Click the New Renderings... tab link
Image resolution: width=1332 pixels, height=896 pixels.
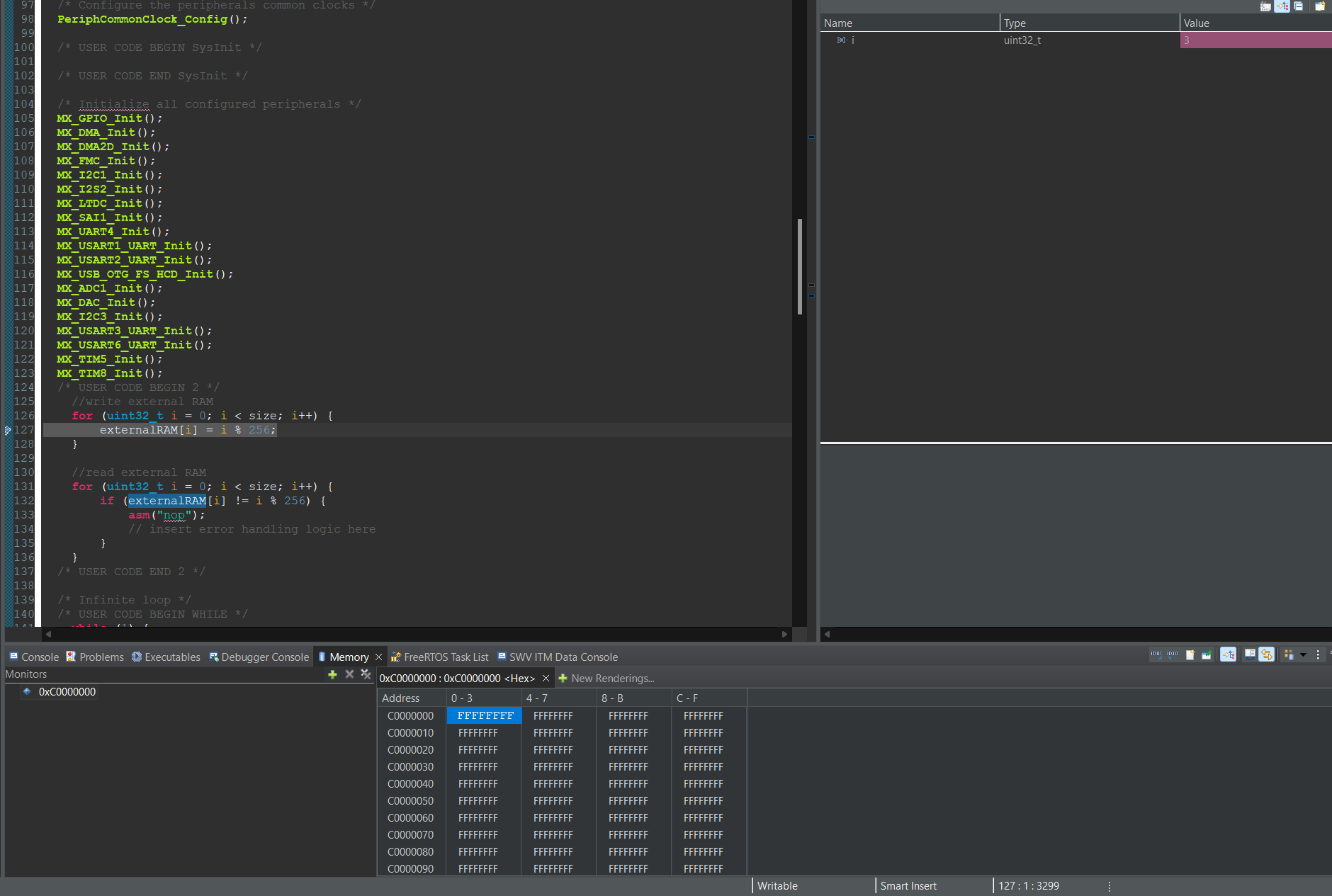point(606,679)
